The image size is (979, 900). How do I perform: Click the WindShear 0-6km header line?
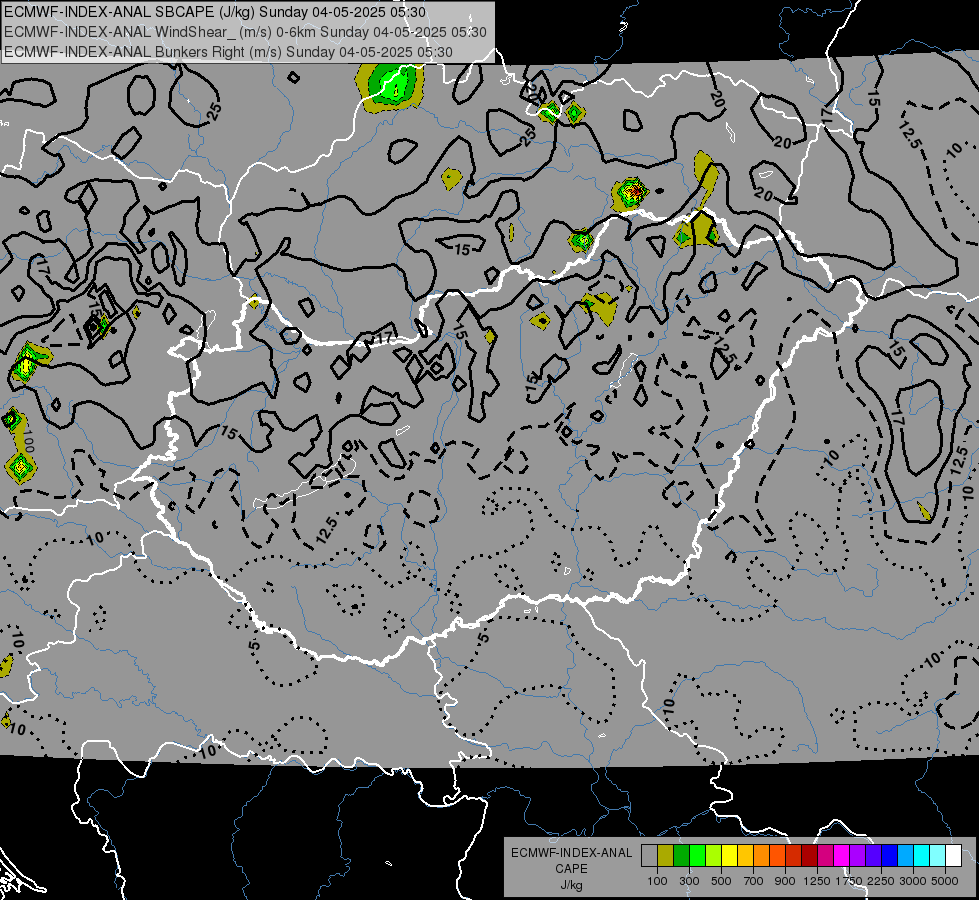tap(245, 32)
